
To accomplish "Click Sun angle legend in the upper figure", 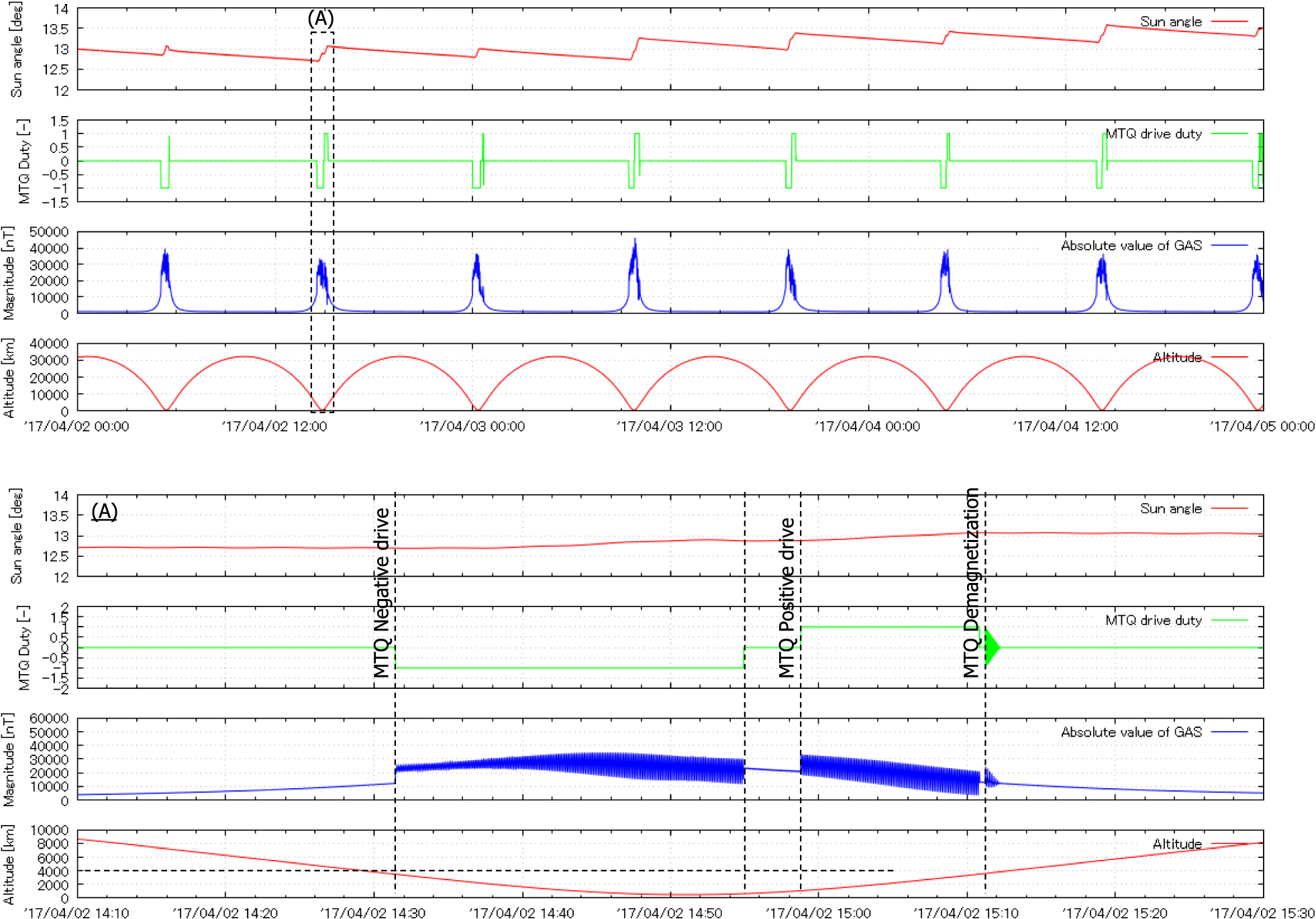I will (1171, 21).
